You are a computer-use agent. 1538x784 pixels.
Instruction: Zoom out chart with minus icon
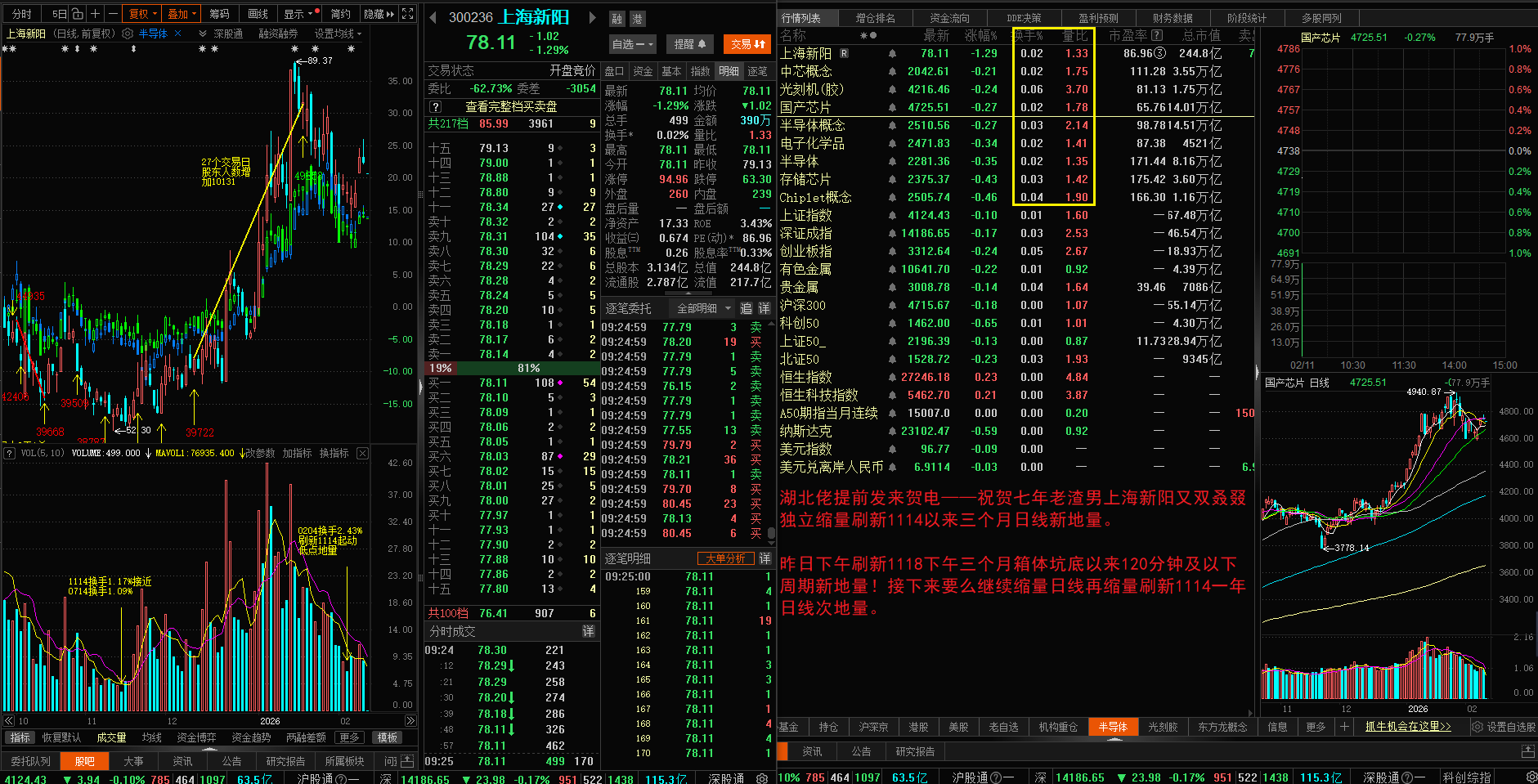point(113,13)
